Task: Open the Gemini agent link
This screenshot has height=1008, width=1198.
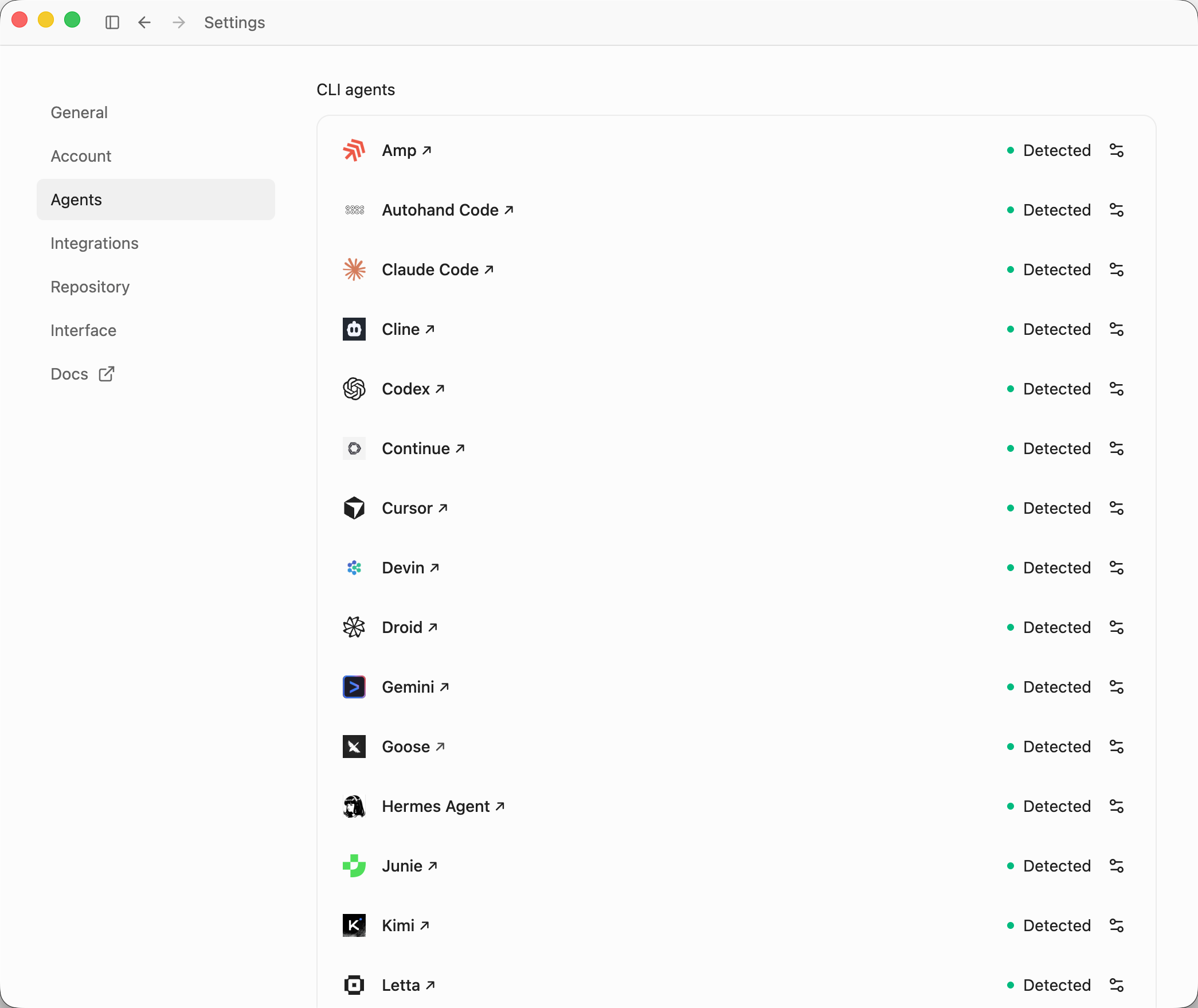Action: click(416, 687)
